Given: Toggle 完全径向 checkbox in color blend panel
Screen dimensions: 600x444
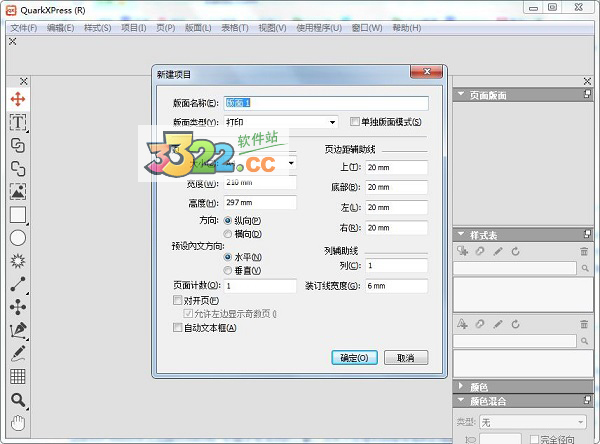Looking at the screenshot, I should [x=534, y=439].
